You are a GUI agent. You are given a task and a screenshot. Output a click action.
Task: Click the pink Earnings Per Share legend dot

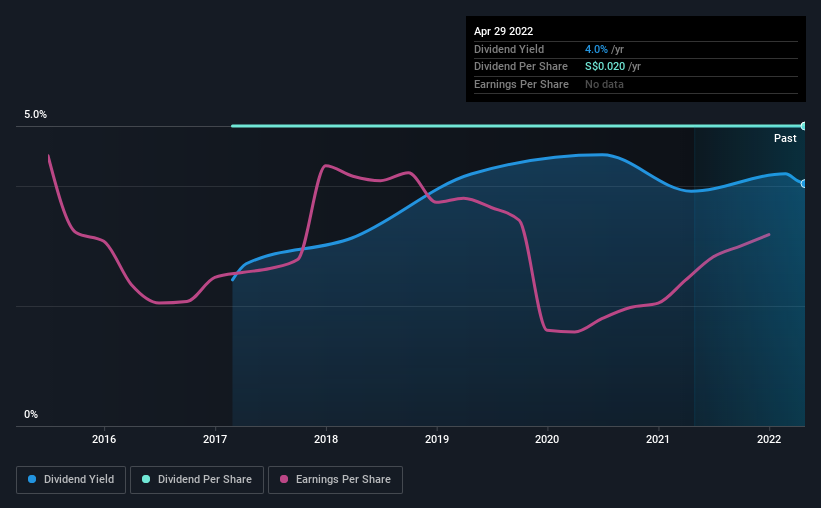pos(284,479)
